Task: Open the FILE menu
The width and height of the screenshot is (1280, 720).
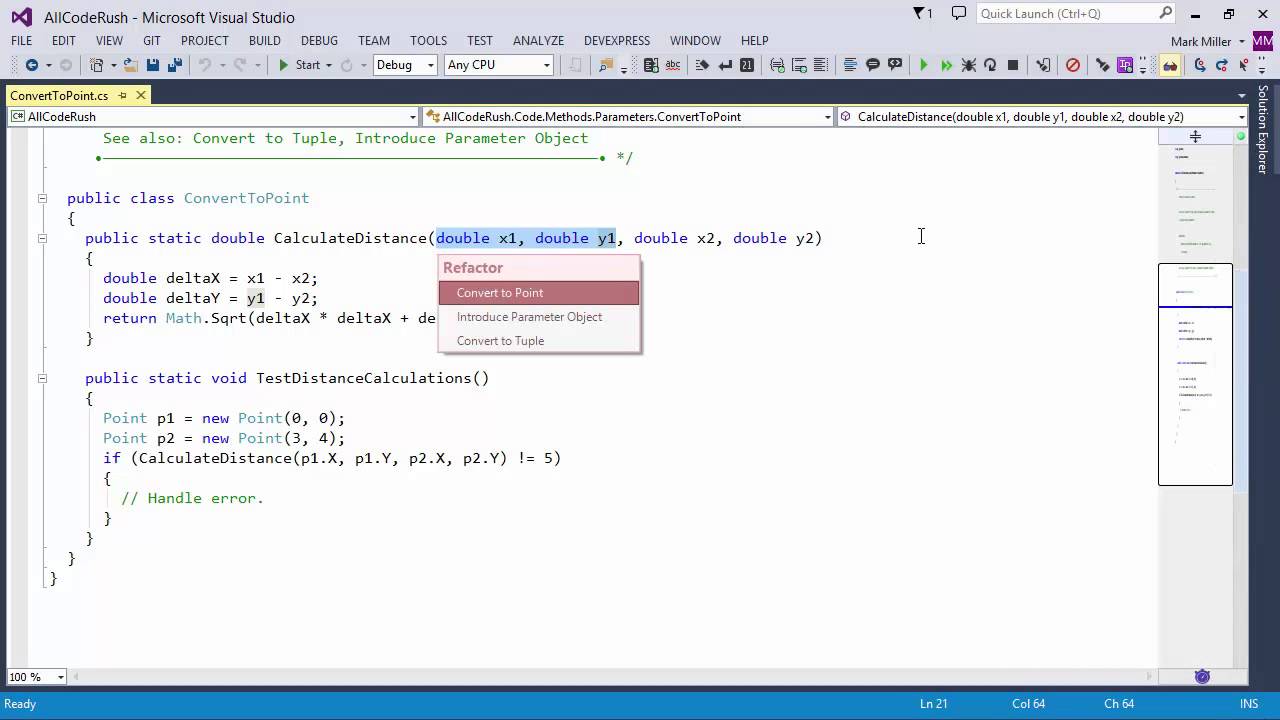Action: 22,41
